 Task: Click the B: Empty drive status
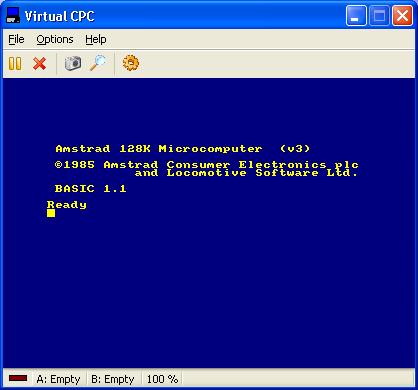pyautogui.click(x=113, y=379)
